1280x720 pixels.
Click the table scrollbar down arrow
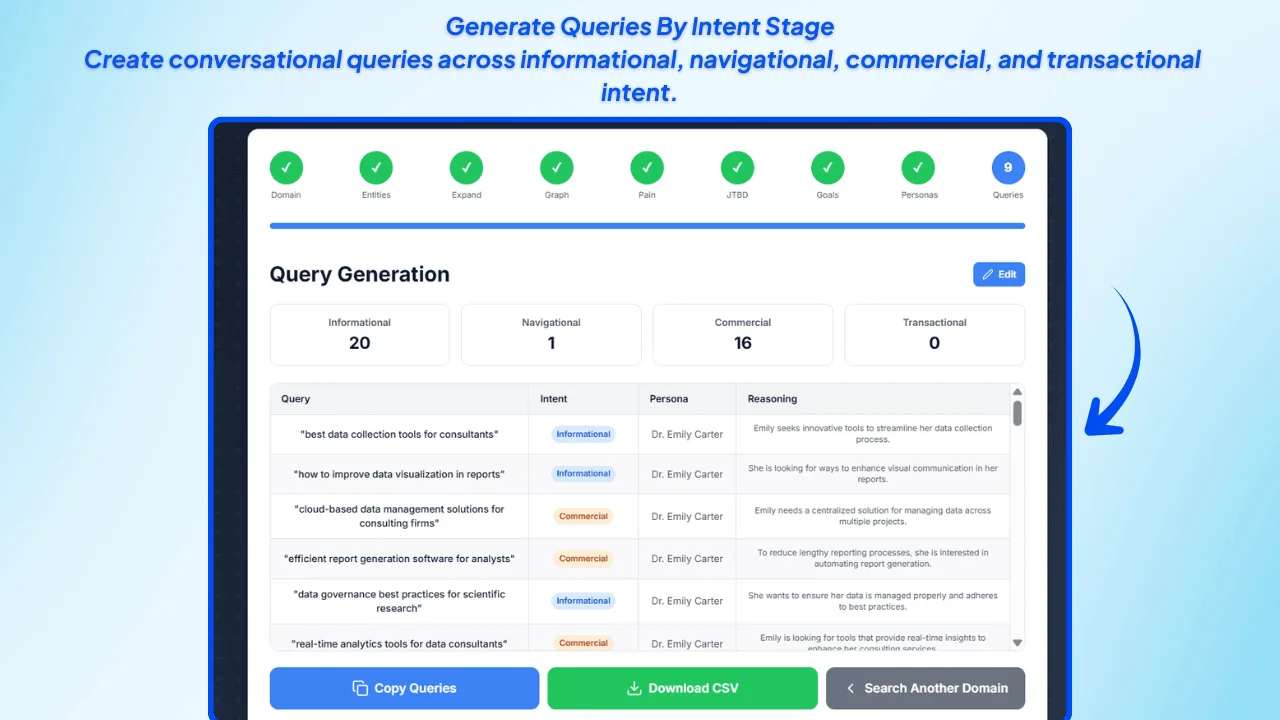coord(1017,643)
